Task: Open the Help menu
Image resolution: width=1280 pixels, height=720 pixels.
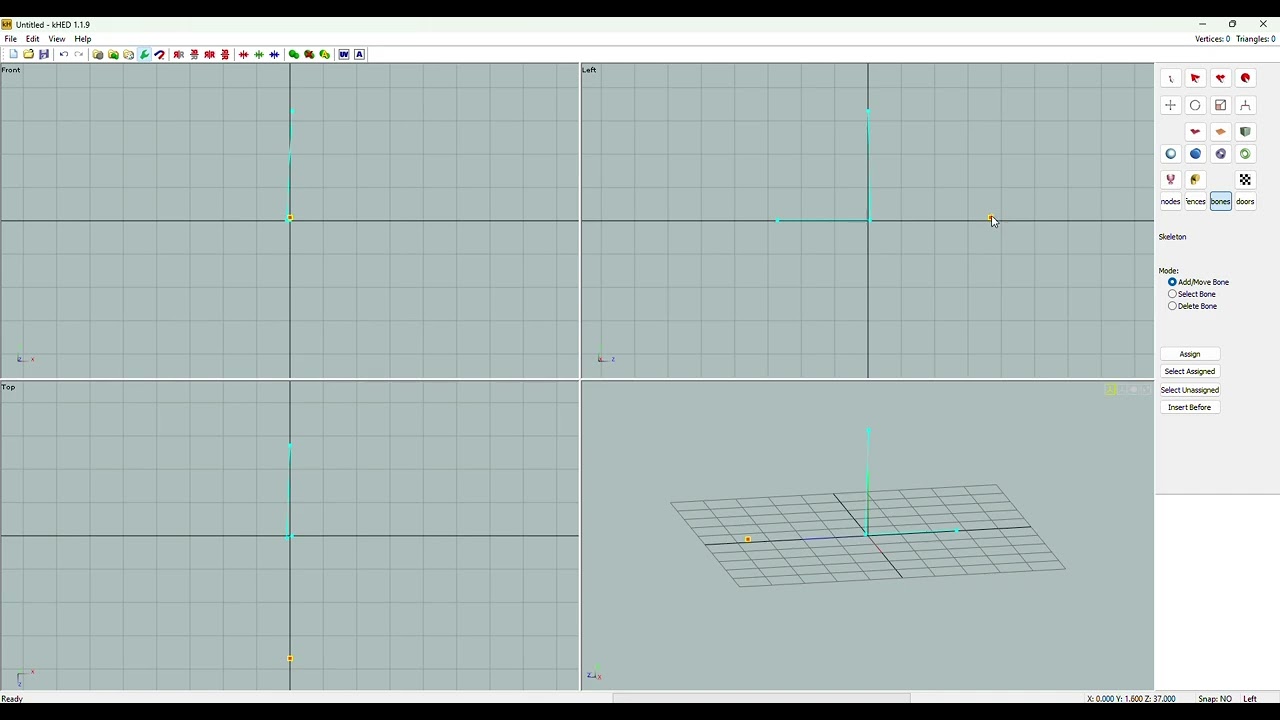Action: (83, 39)
